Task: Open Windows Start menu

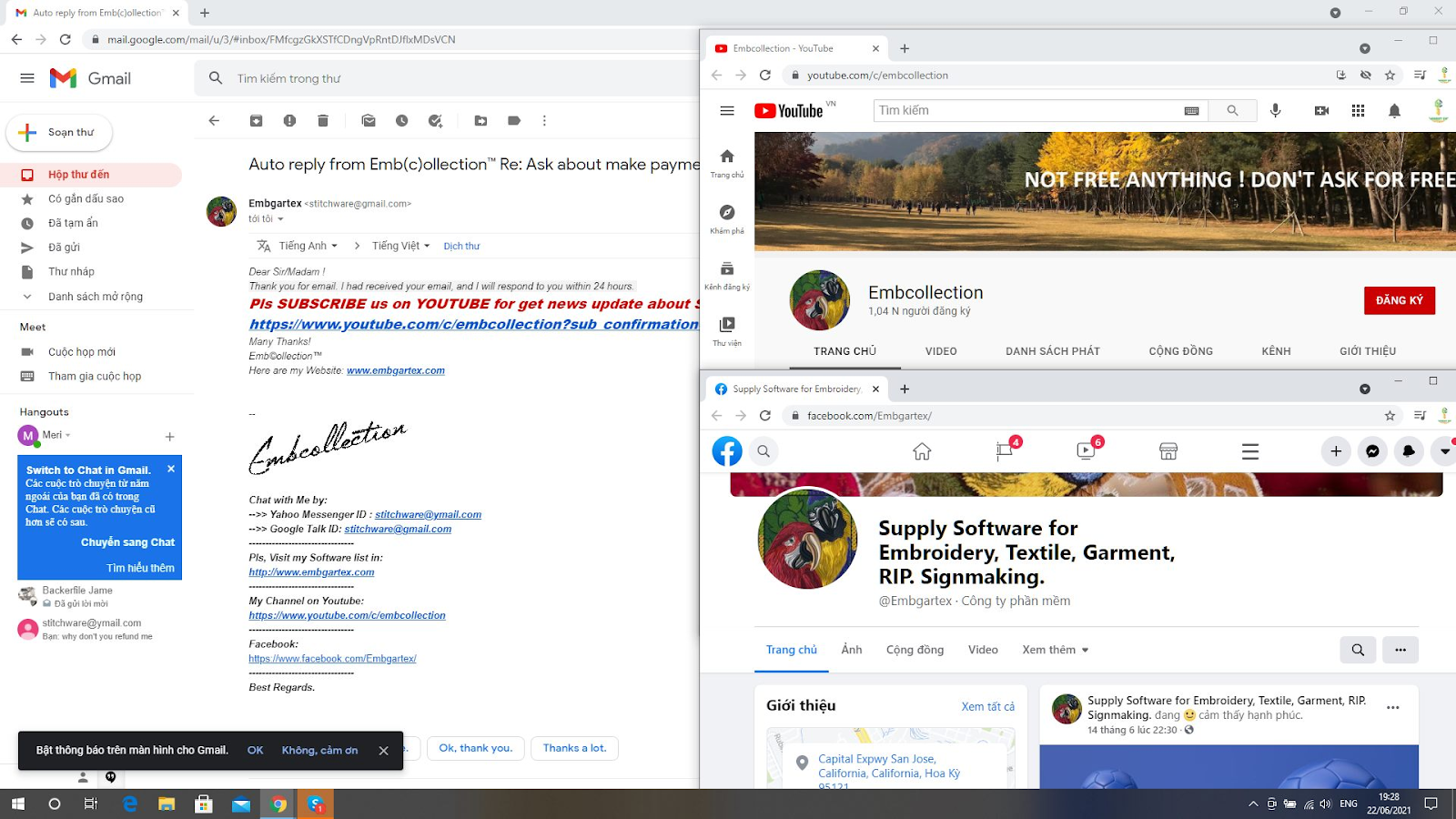Action: point(17,804)
